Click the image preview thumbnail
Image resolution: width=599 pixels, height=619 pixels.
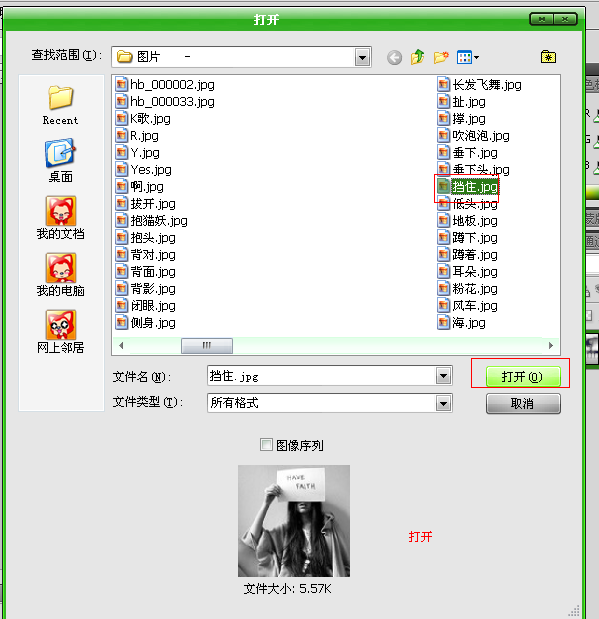click(x=294, y=521)
